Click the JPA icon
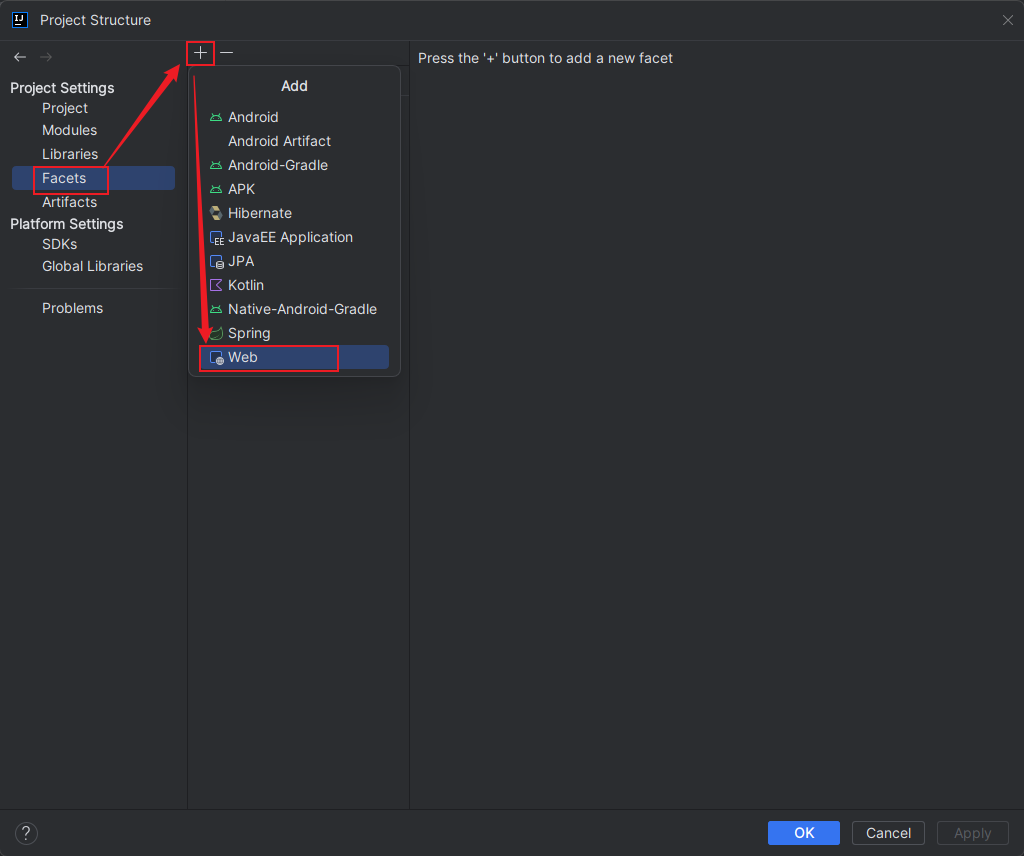 216,262
